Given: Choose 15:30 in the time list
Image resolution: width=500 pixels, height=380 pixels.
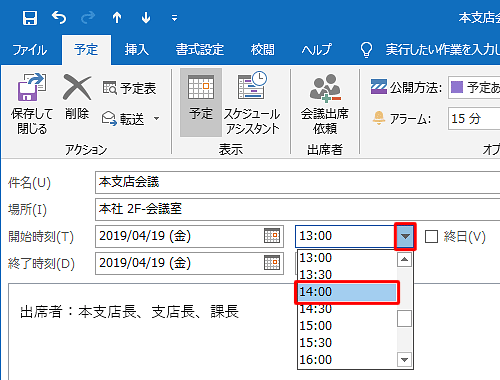Looking at the screenshot, I should 347,343.
